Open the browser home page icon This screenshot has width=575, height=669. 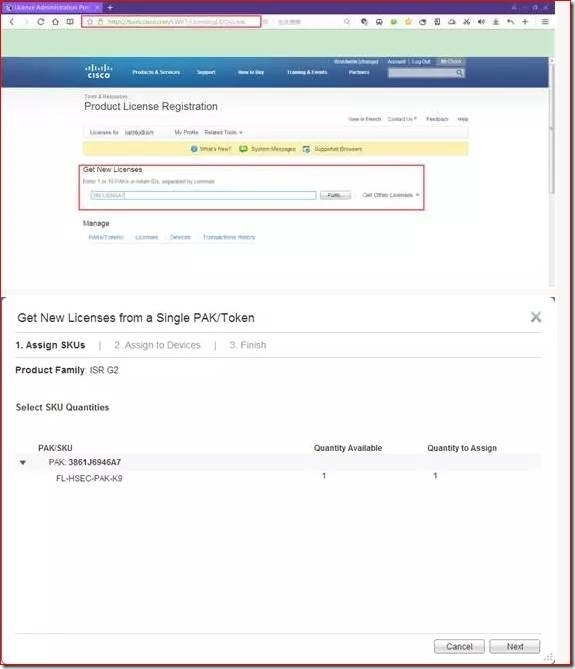click(55, 21)
